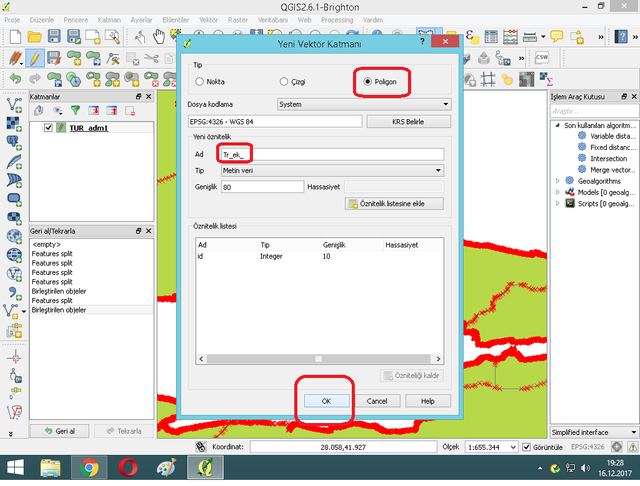Open the Raster menu

(x=238, y=20)
